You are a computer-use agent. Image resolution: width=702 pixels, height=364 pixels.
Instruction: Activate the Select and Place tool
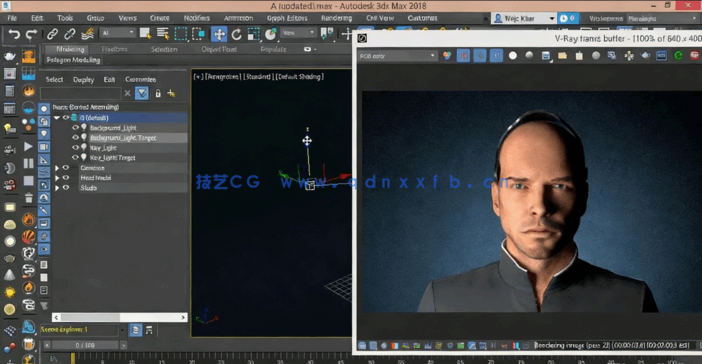tap(270, 34)
